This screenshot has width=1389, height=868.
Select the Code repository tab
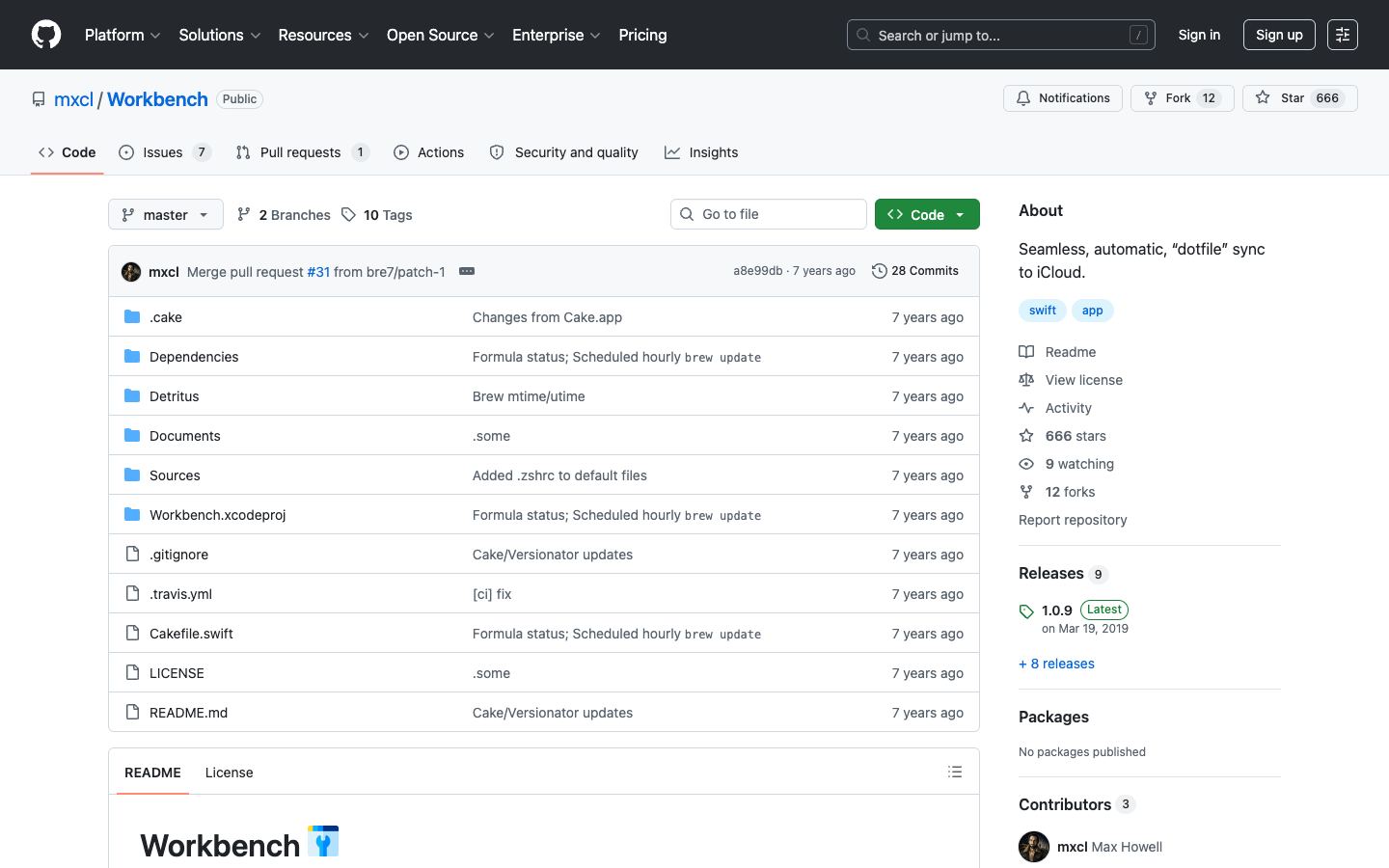pyautogui.click(x=67, y=152)
